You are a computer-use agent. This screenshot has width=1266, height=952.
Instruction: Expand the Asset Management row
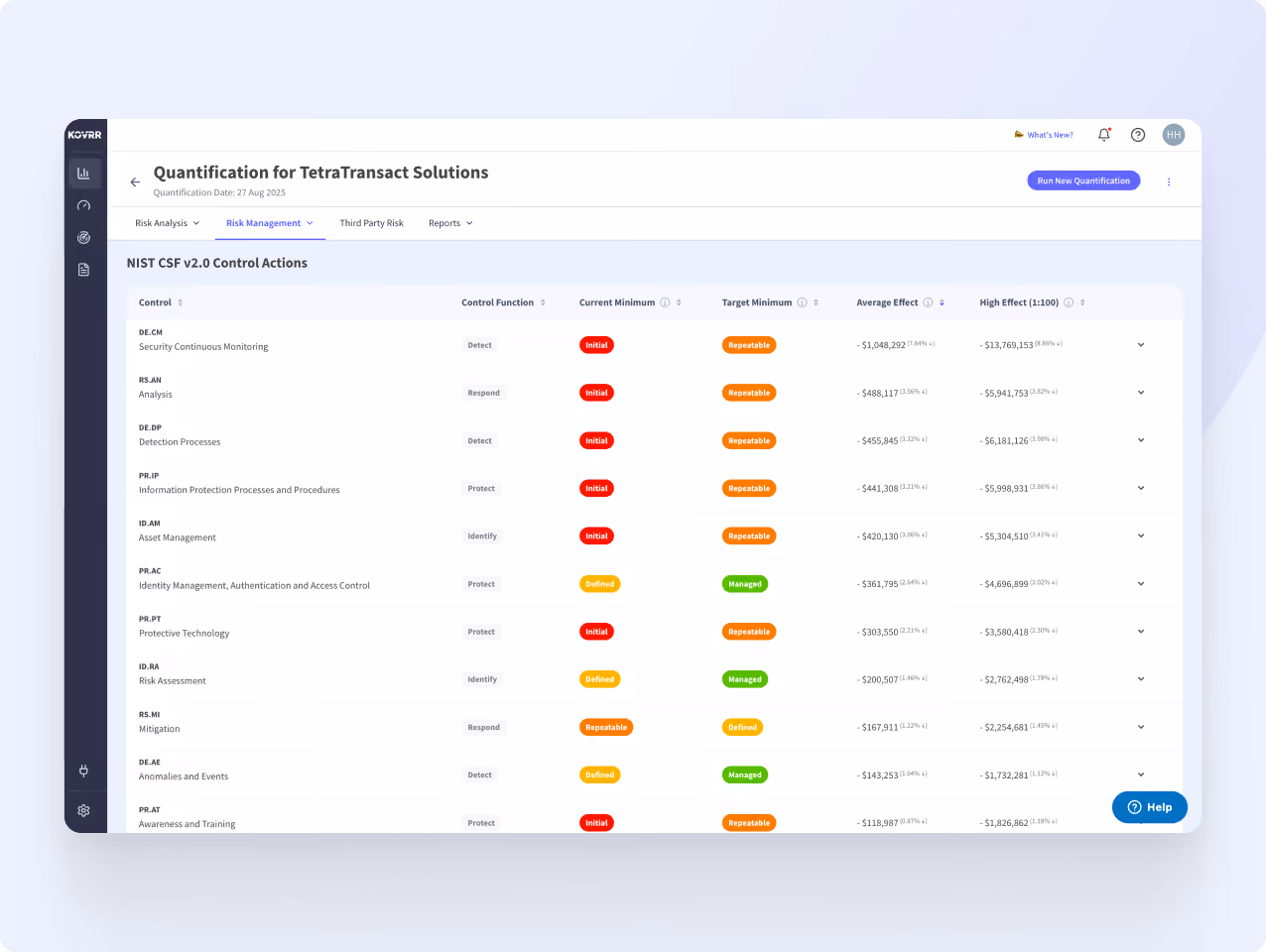click(1141, 535)
